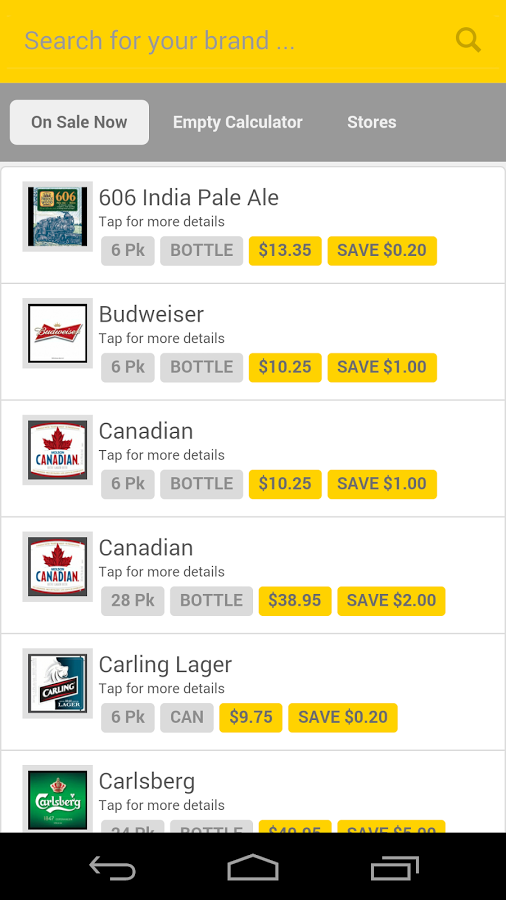Tap Carling Lager SAVE $0.20 badge
506x900 pixels.
click(343, 717)
